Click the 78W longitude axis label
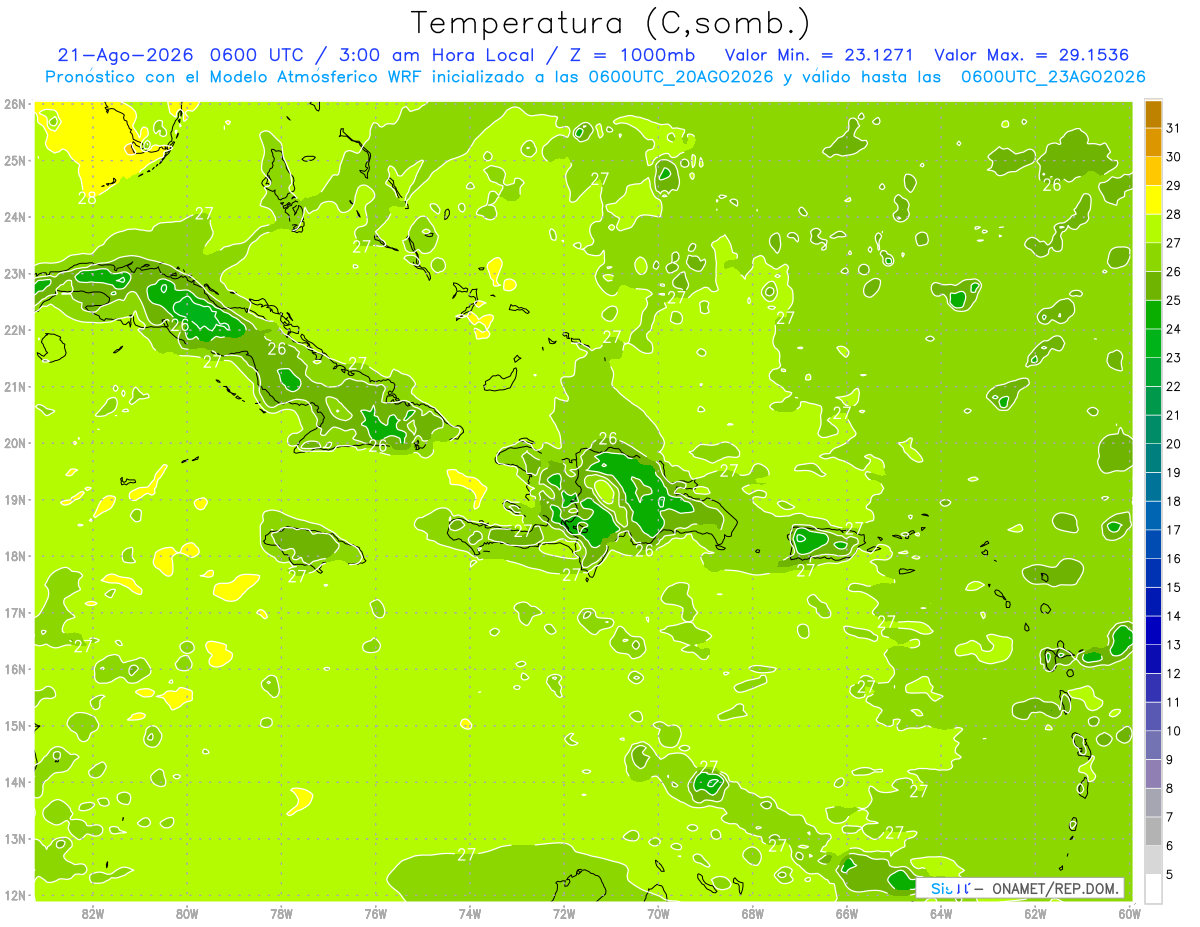 pos(281,913)
